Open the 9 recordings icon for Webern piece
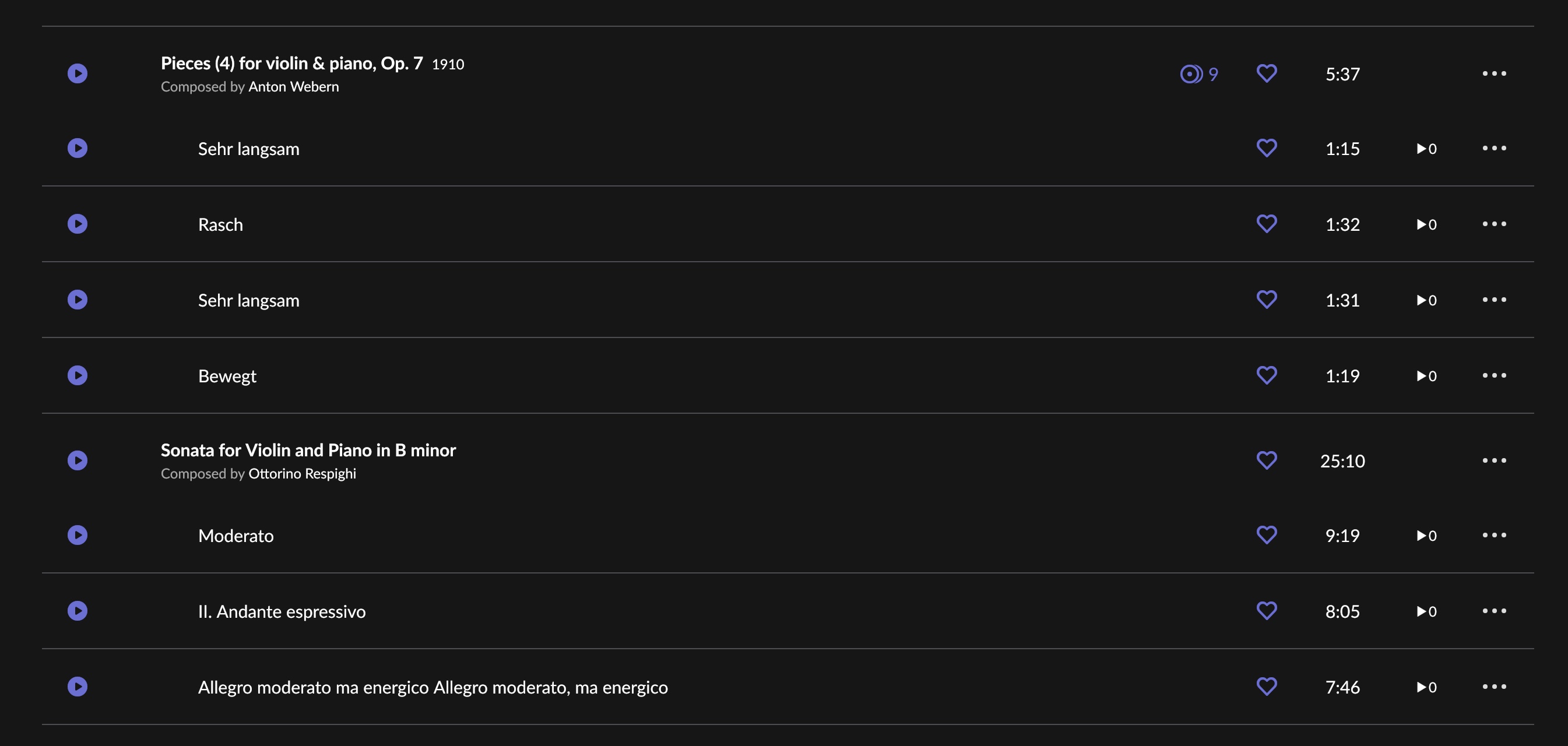This screenshot has height=746, width=1568. [1198, 74]
